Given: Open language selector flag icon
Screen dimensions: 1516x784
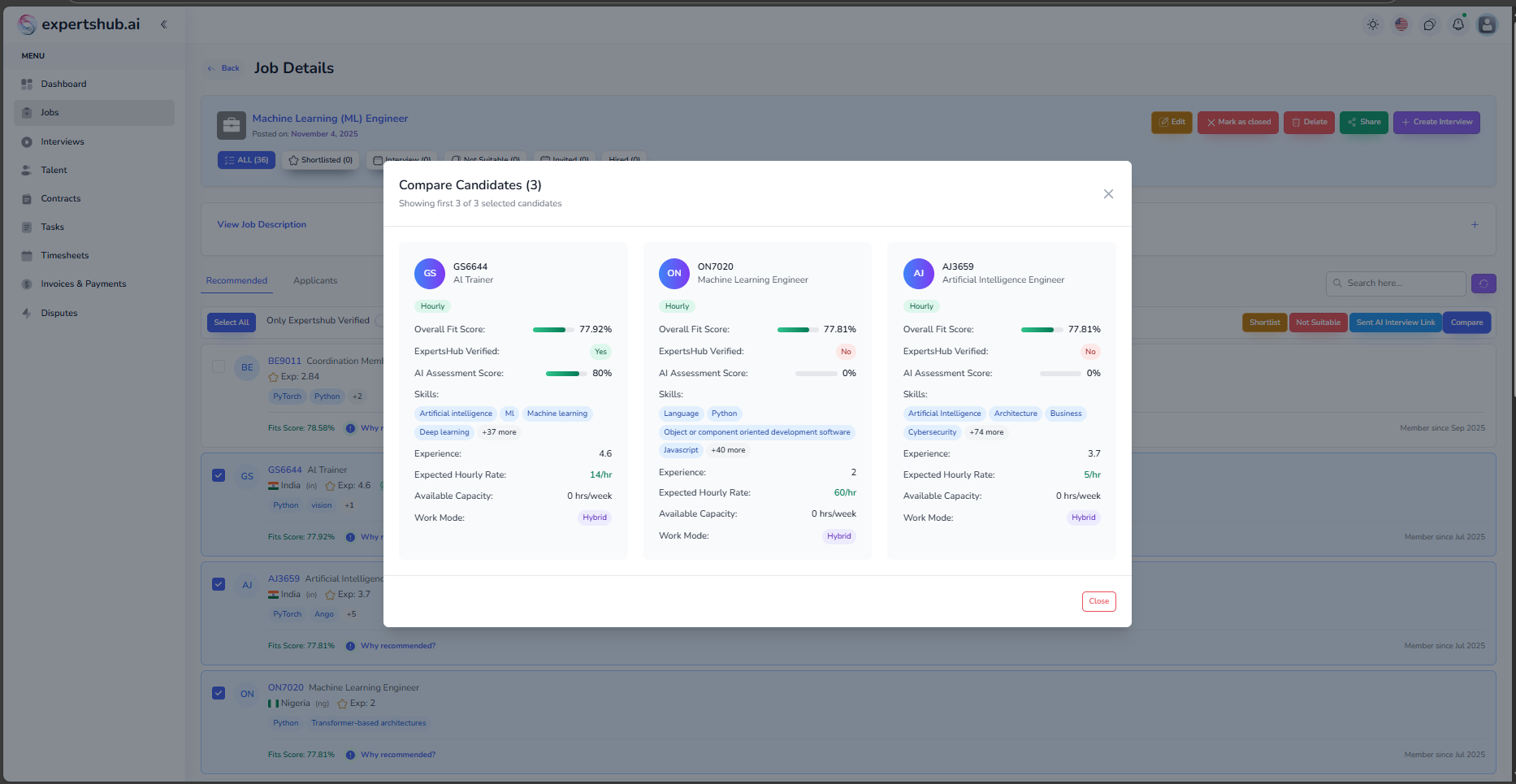Looking at the screenshot, I should [x=1401, y=24].
